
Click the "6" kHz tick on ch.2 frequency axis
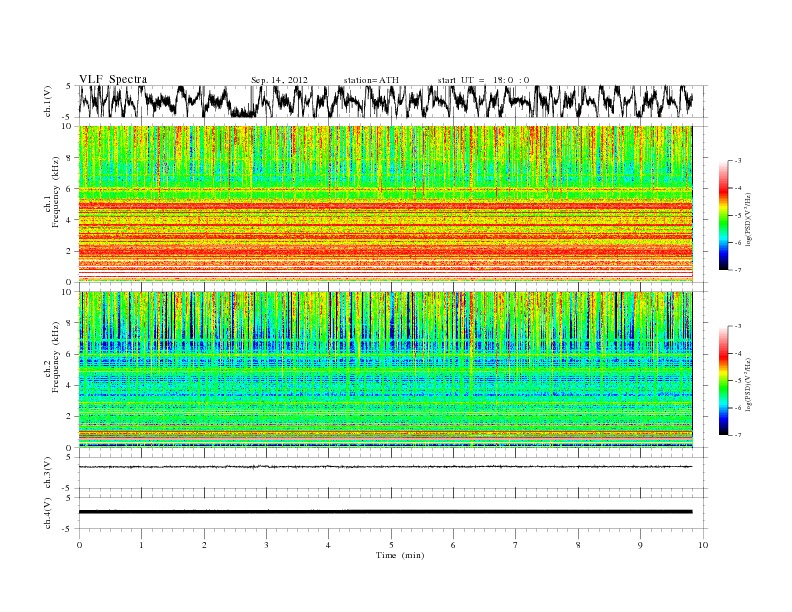point(69,354)
